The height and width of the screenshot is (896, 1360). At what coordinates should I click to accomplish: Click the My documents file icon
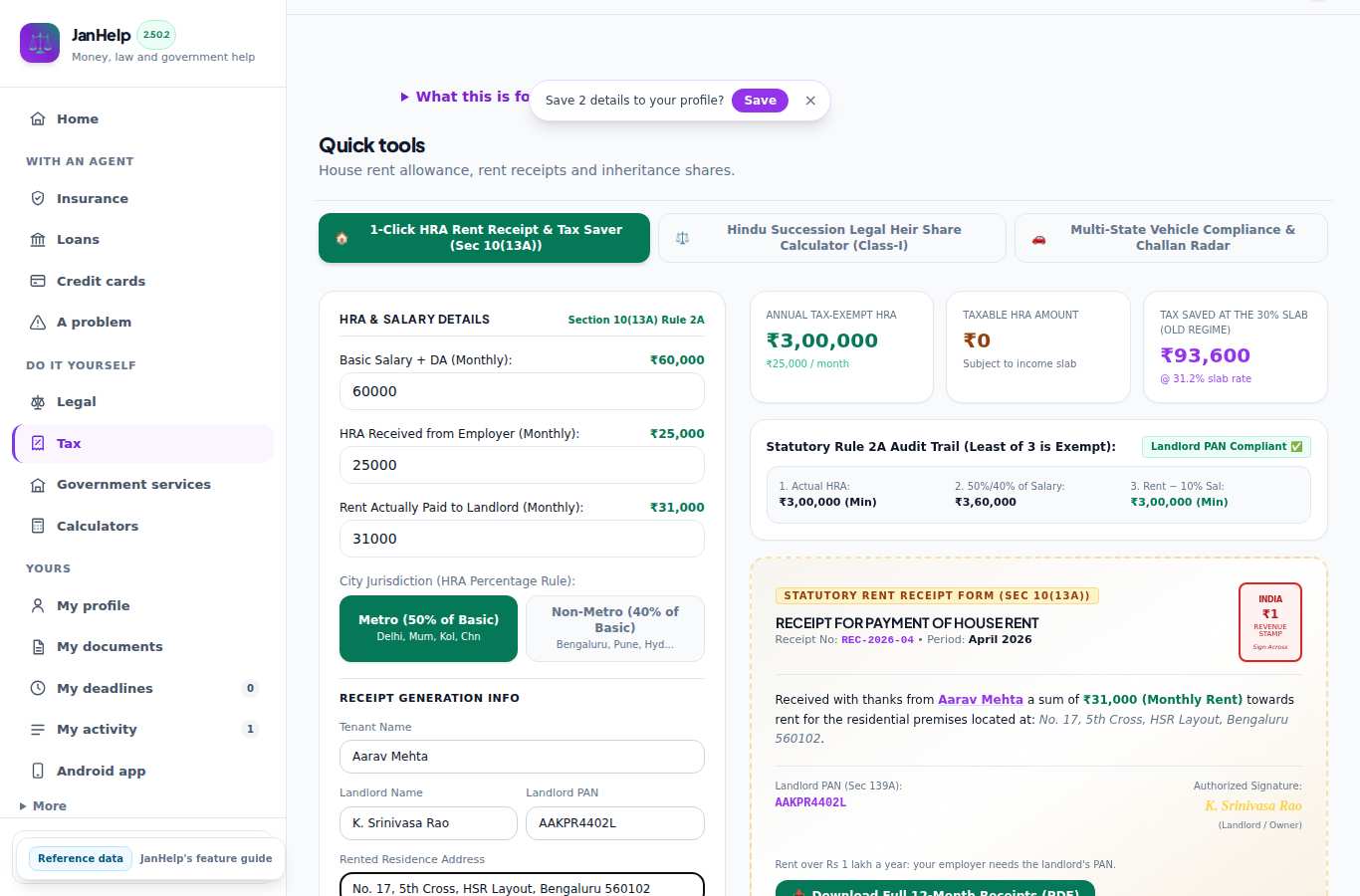click(x=38, y=646)
